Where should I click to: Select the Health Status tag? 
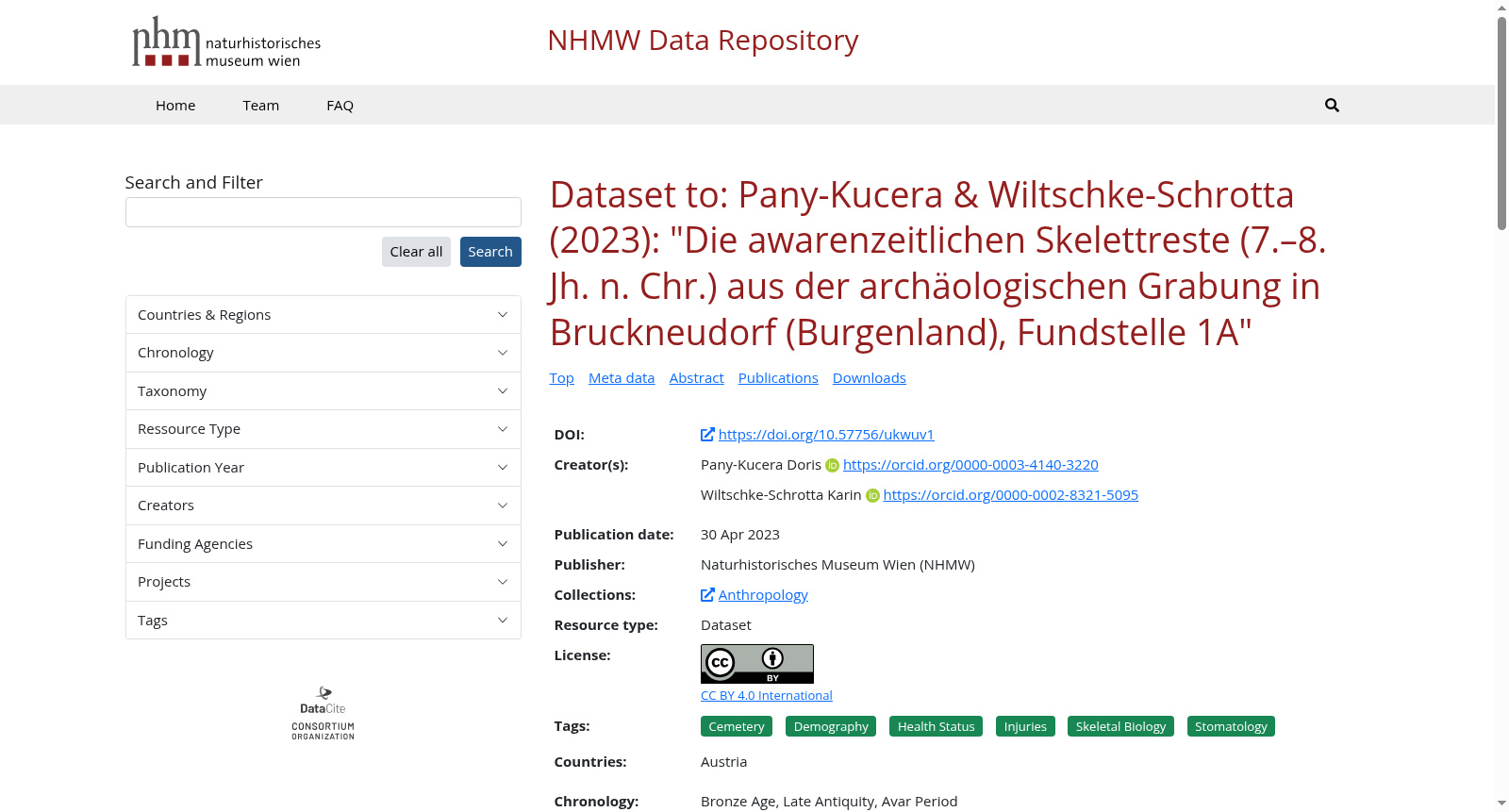click(936, 726)
